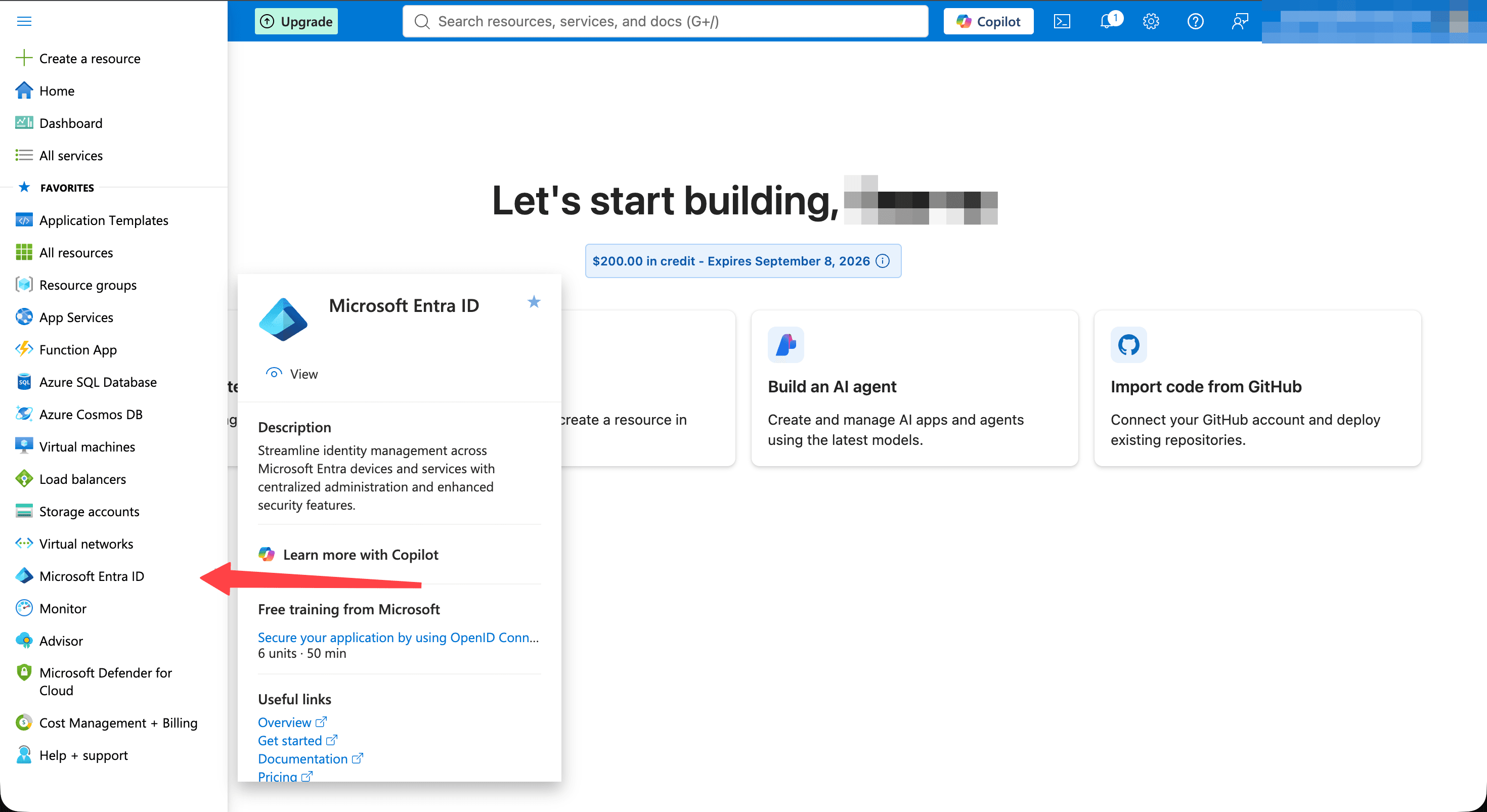
Task: Open the notifications bell
Action: point(1107,21)
